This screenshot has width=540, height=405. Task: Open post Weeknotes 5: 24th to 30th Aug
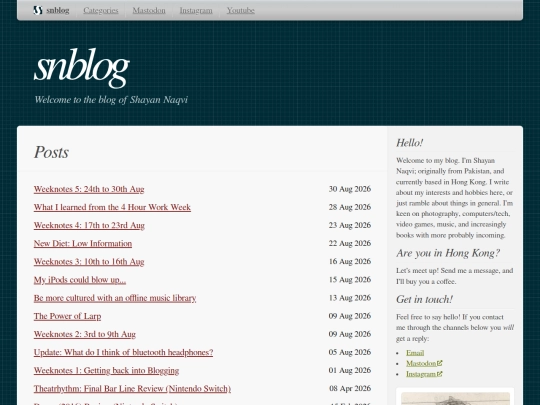pos(89,189)
